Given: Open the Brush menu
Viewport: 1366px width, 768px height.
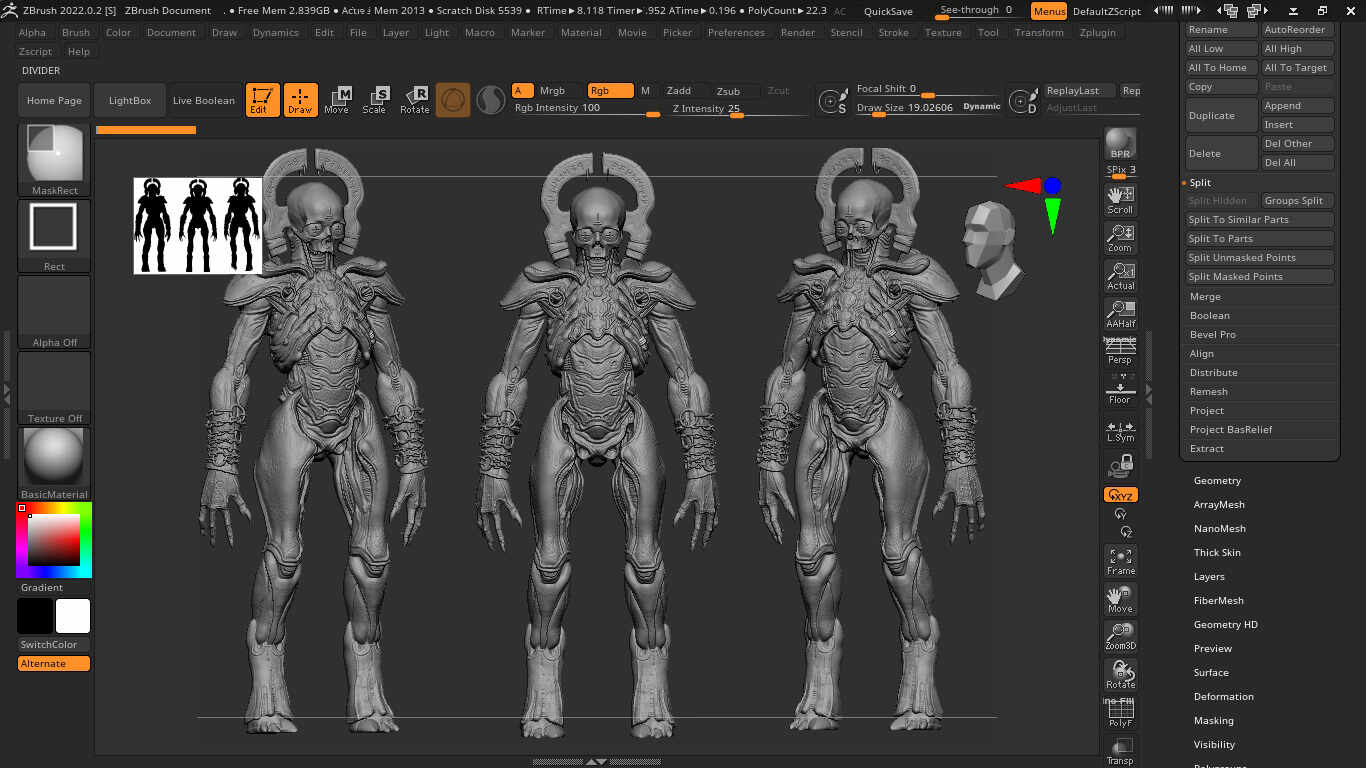Looking at the screenshot, I should pos(76,33).
